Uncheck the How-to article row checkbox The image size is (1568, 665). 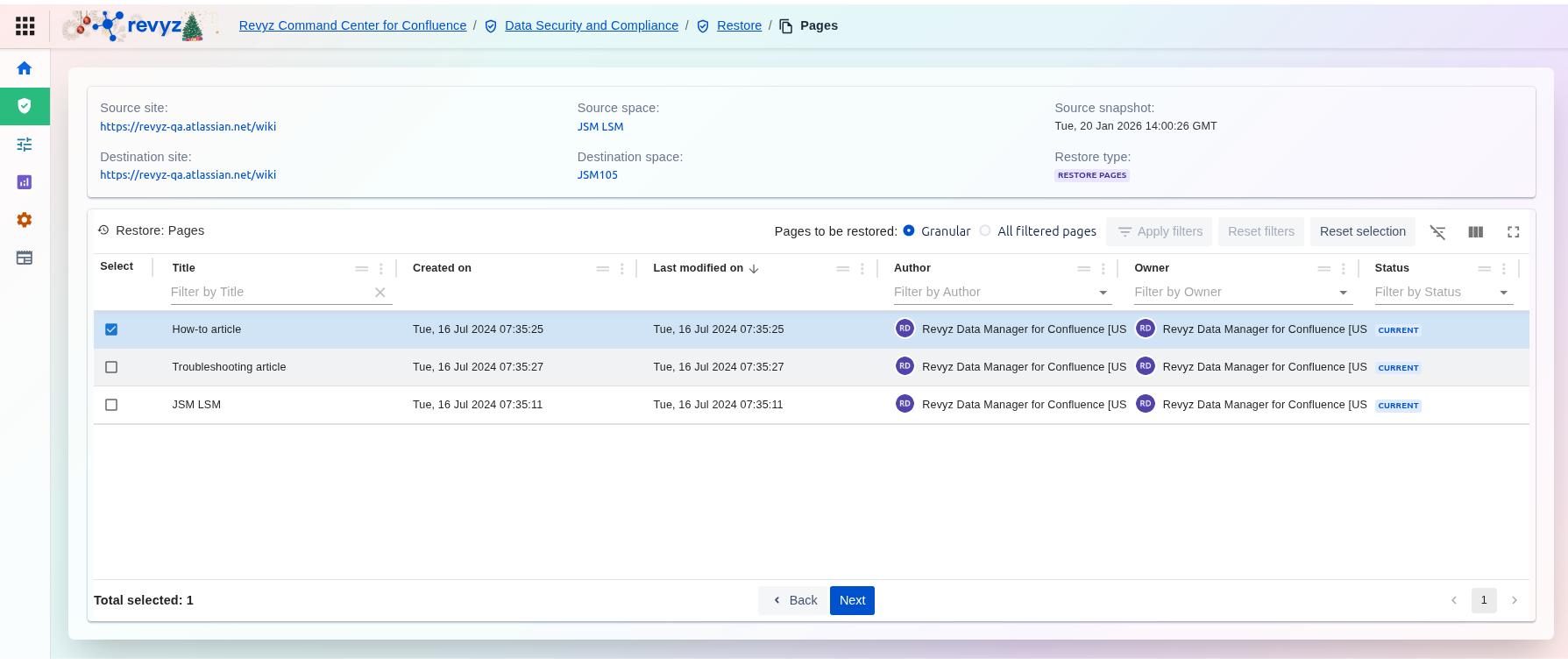click(111, 329)
